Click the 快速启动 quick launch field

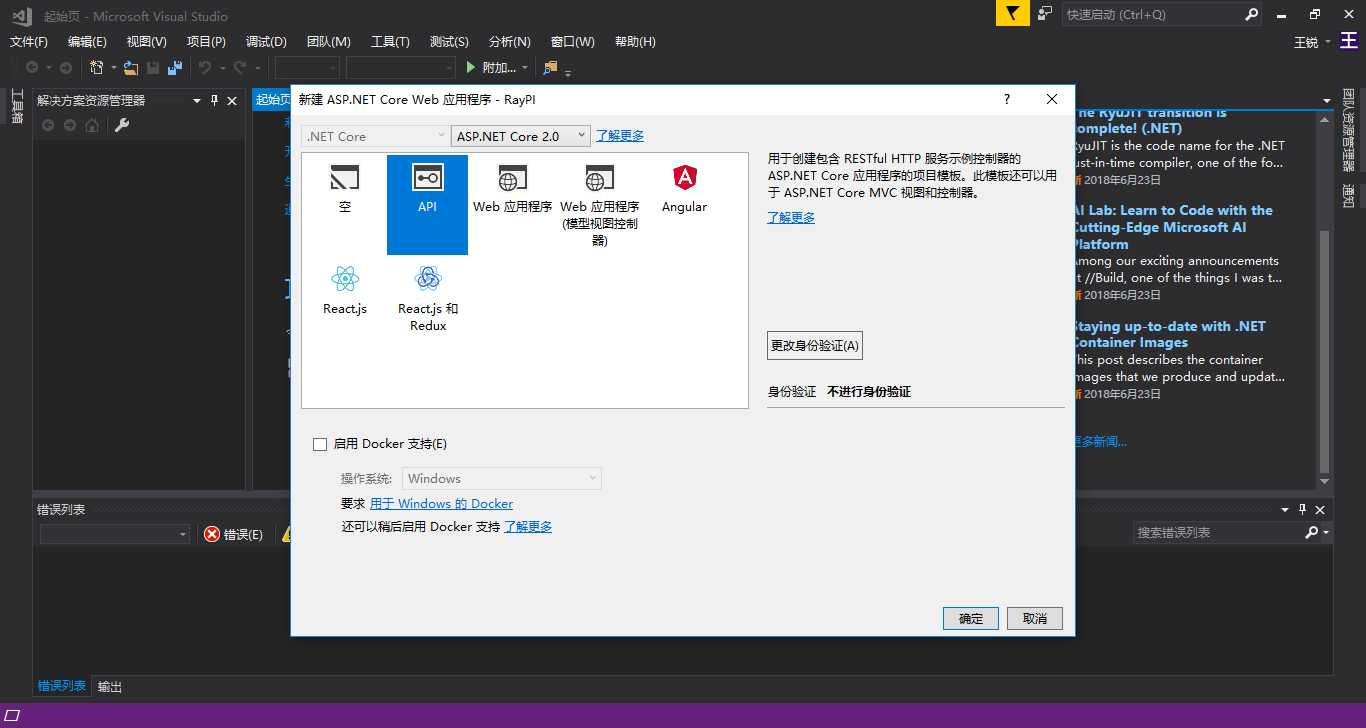1152,14
